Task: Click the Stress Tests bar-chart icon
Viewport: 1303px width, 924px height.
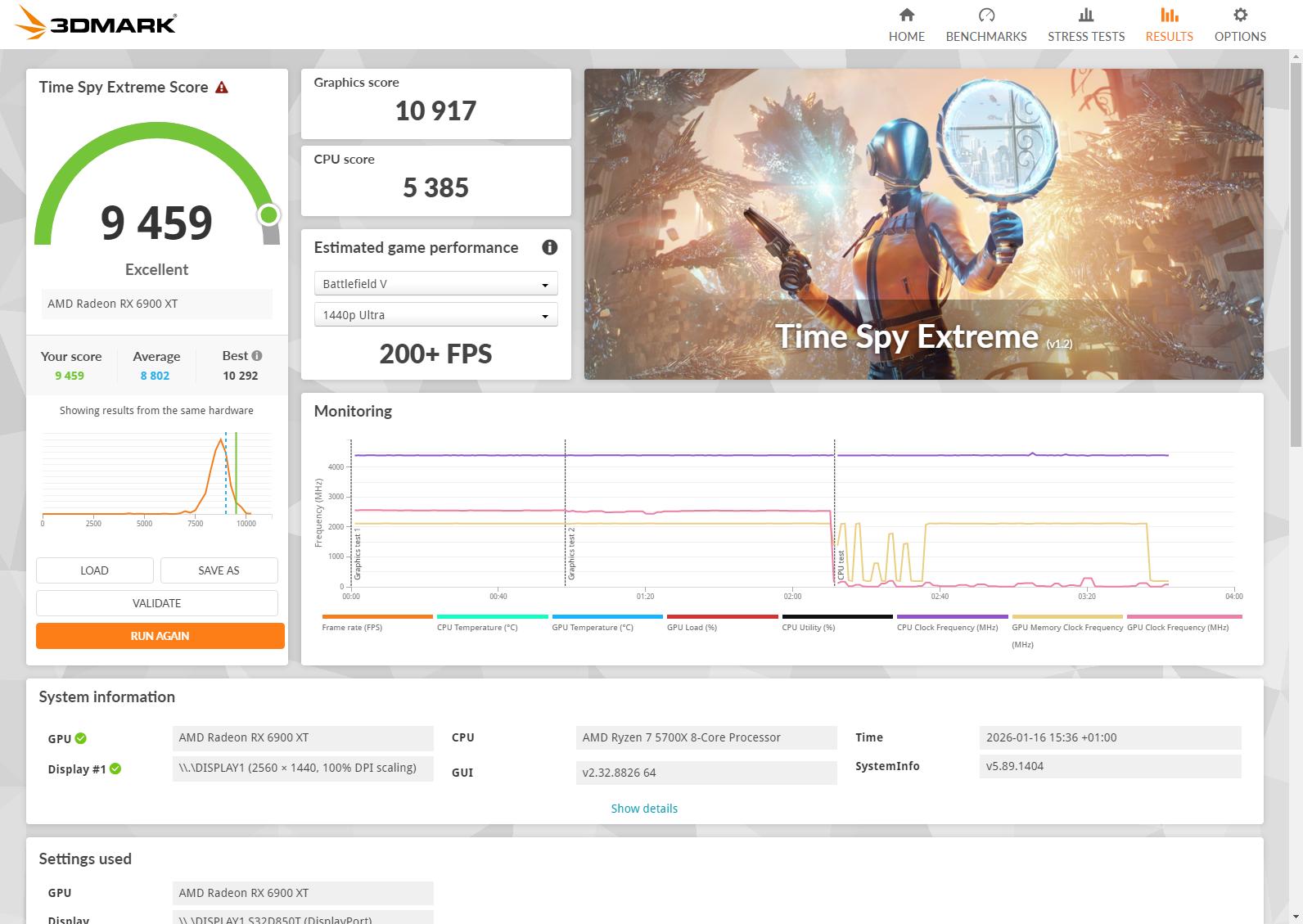Action: (x=1086, y=15)
